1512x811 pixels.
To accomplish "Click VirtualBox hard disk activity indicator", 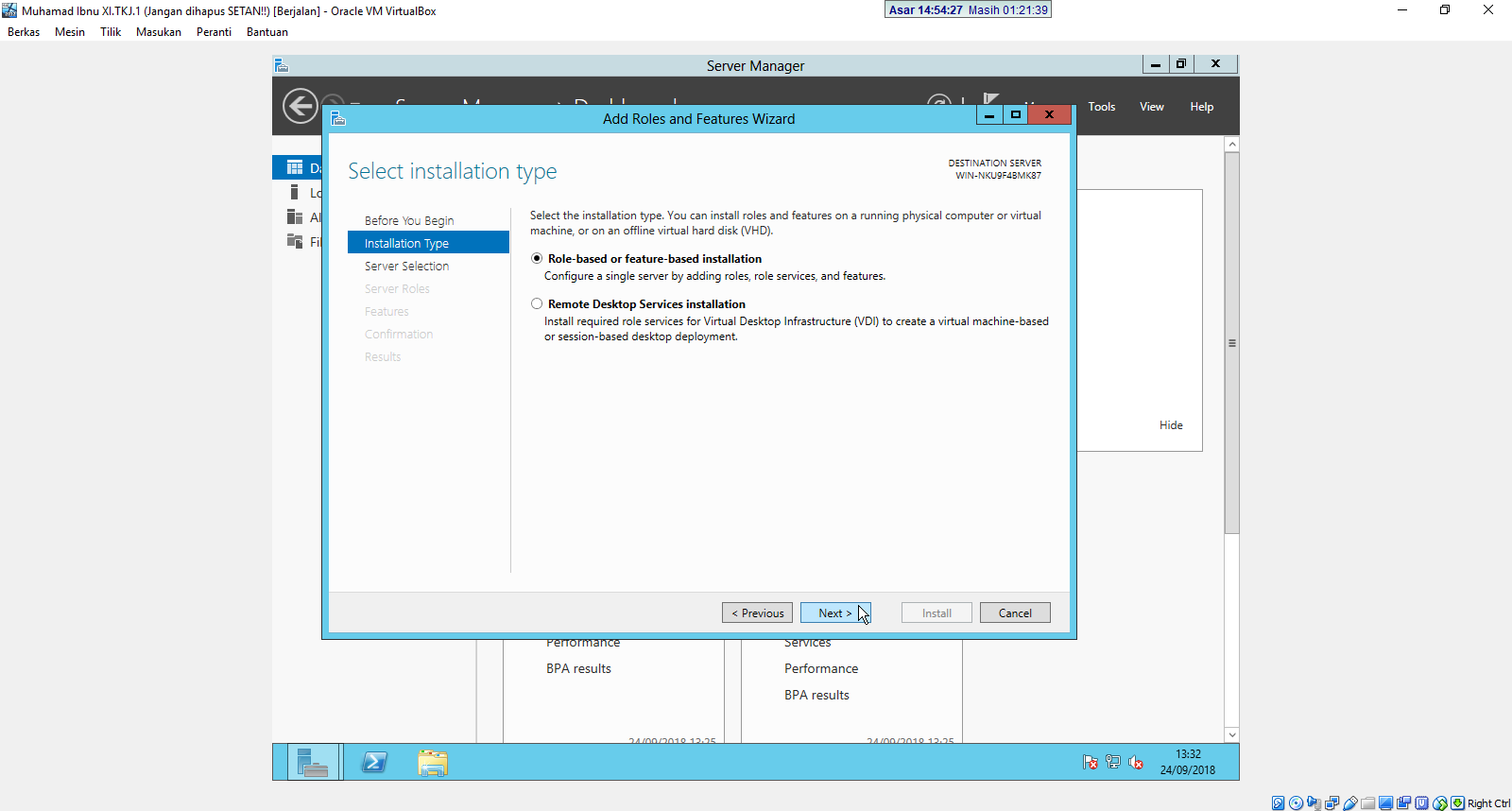I will 1278,803.
